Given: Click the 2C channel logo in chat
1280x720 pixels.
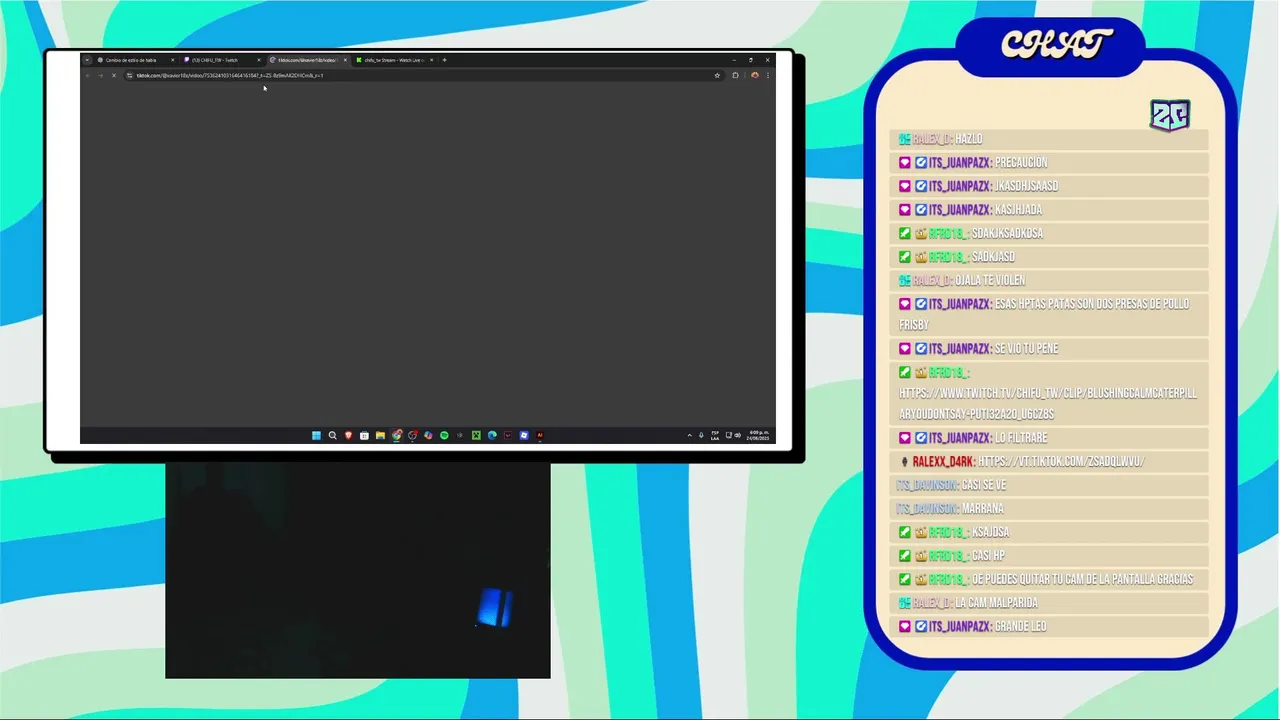Looking at the screenshot, I should [x=1170, y=115].
